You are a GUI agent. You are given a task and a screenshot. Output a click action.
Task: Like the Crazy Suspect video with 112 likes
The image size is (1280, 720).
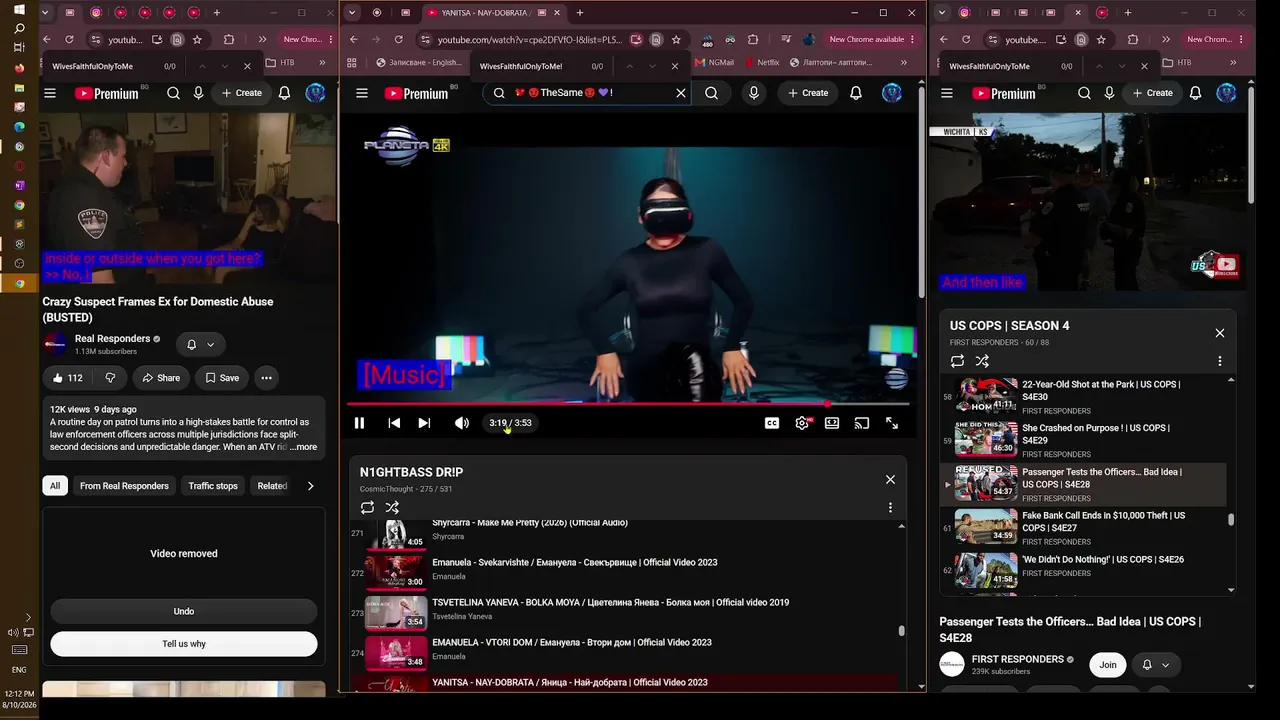tap(68, 378)
